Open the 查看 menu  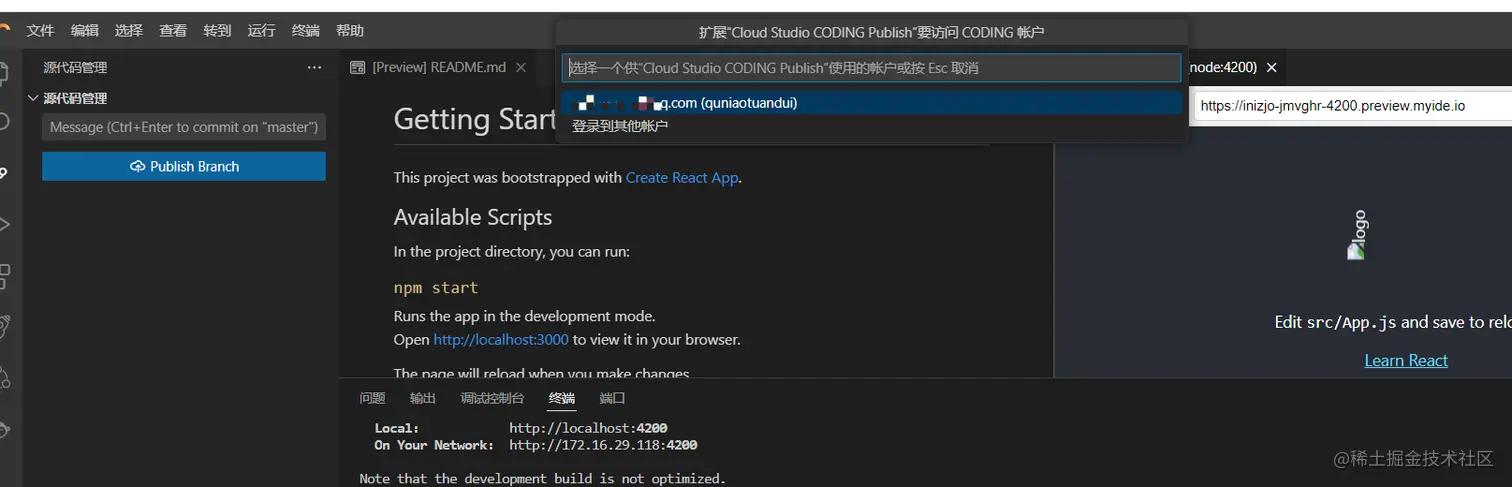[173, 31]
